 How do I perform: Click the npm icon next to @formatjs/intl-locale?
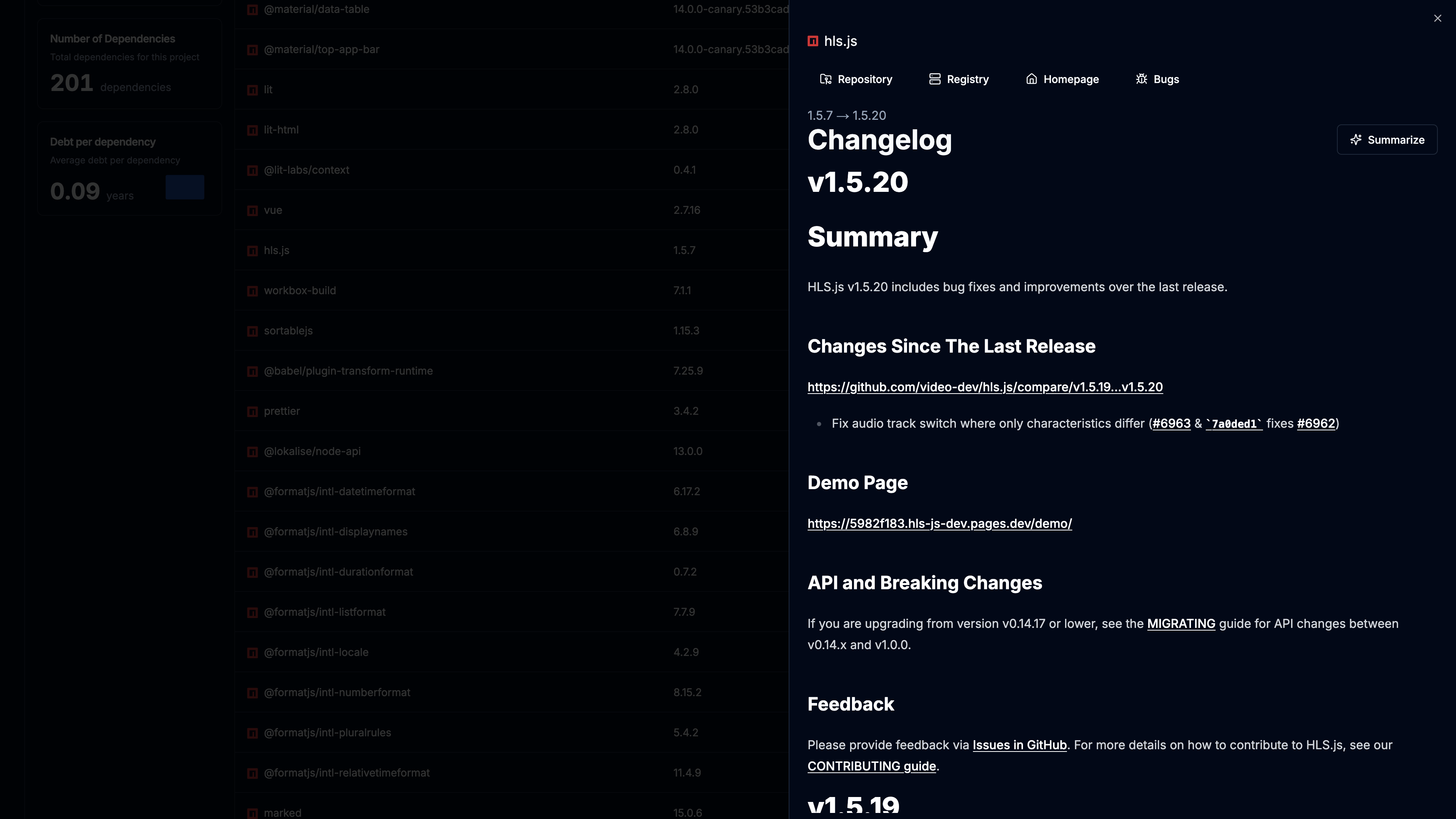[253, 653]
